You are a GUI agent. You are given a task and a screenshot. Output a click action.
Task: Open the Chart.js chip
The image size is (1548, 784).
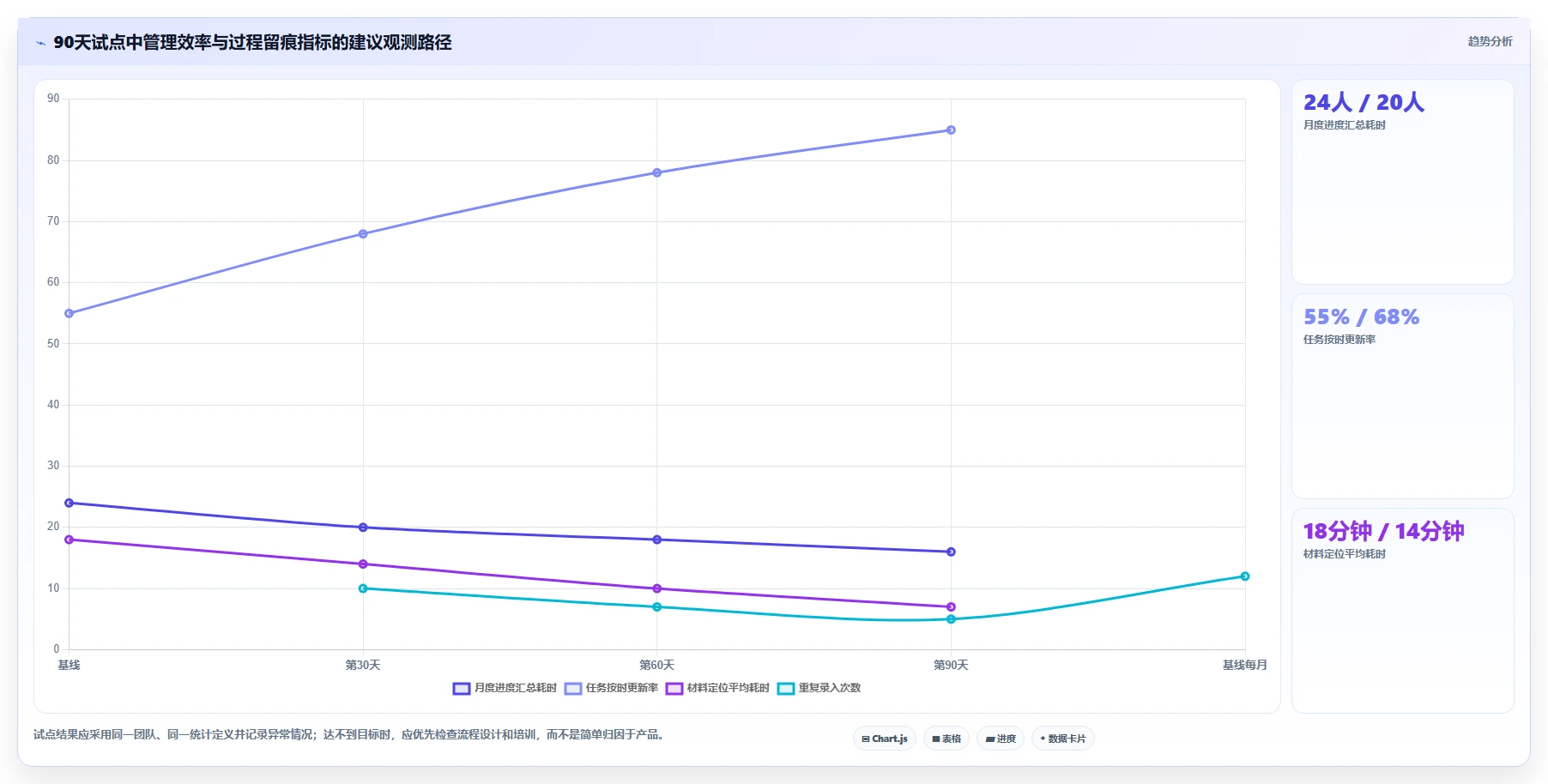tap(885, 739)
